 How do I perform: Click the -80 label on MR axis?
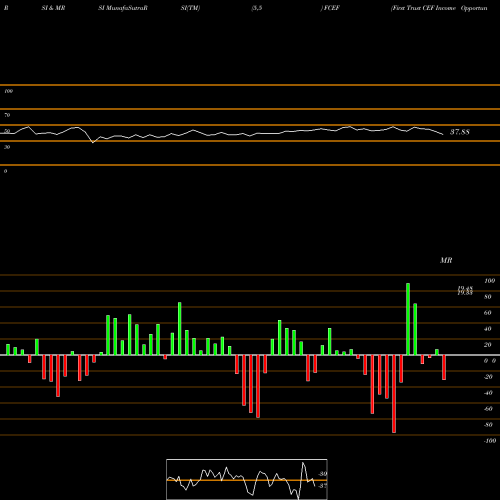tap(488, 425)
